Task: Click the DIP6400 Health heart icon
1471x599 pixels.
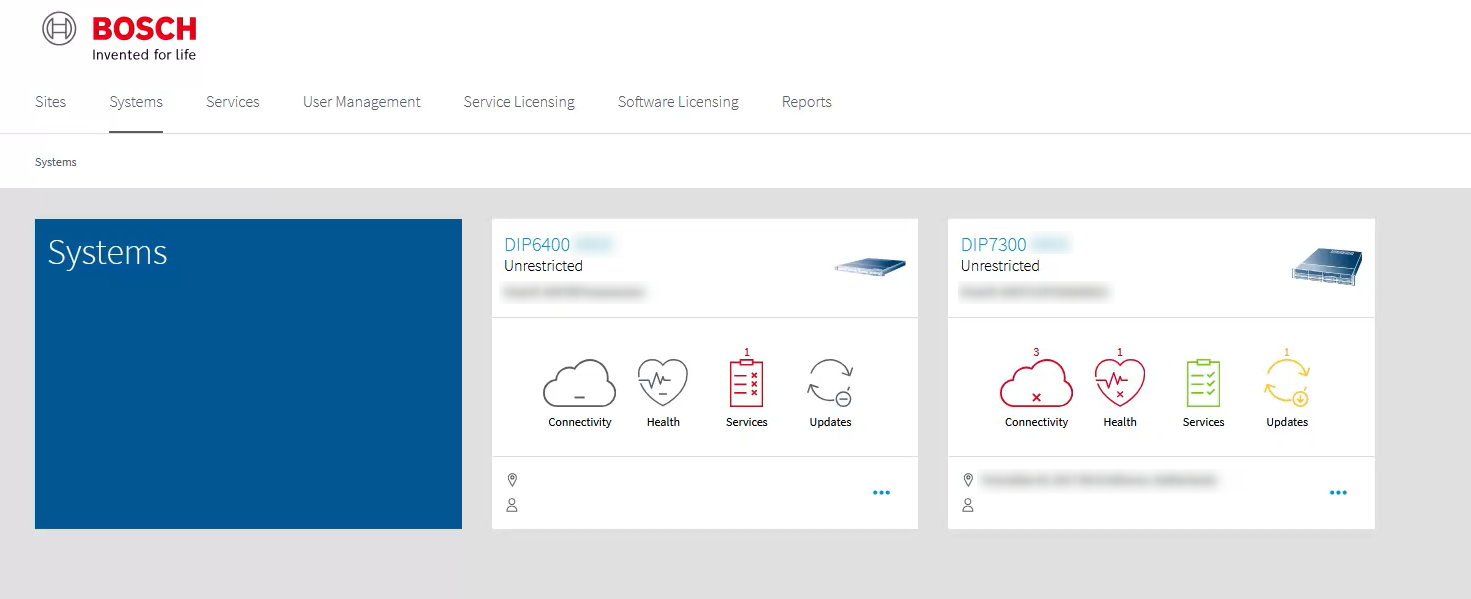Action: (x=663, y=383)
